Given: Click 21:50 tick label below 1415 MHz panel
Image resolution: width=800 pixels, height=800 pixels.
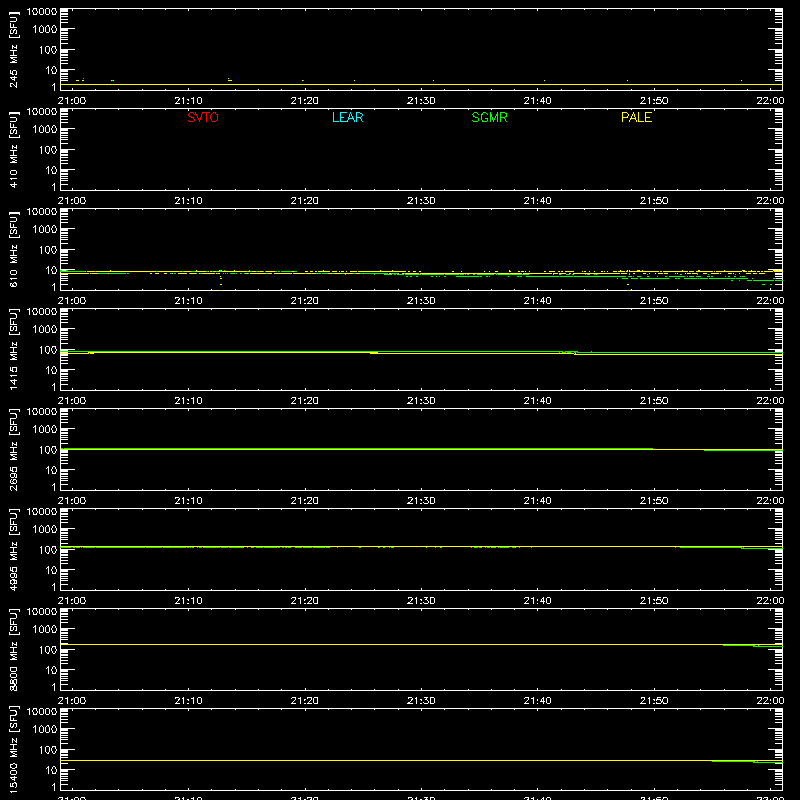Looking at the screenshot, I should point(654,401).
